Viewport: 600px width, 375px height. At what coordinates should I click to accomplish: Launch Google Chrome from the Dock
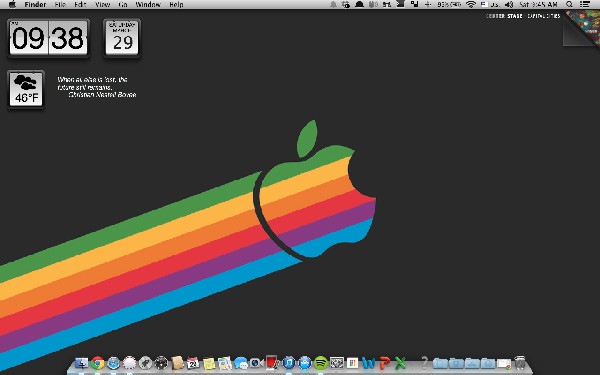pos(98,362)
